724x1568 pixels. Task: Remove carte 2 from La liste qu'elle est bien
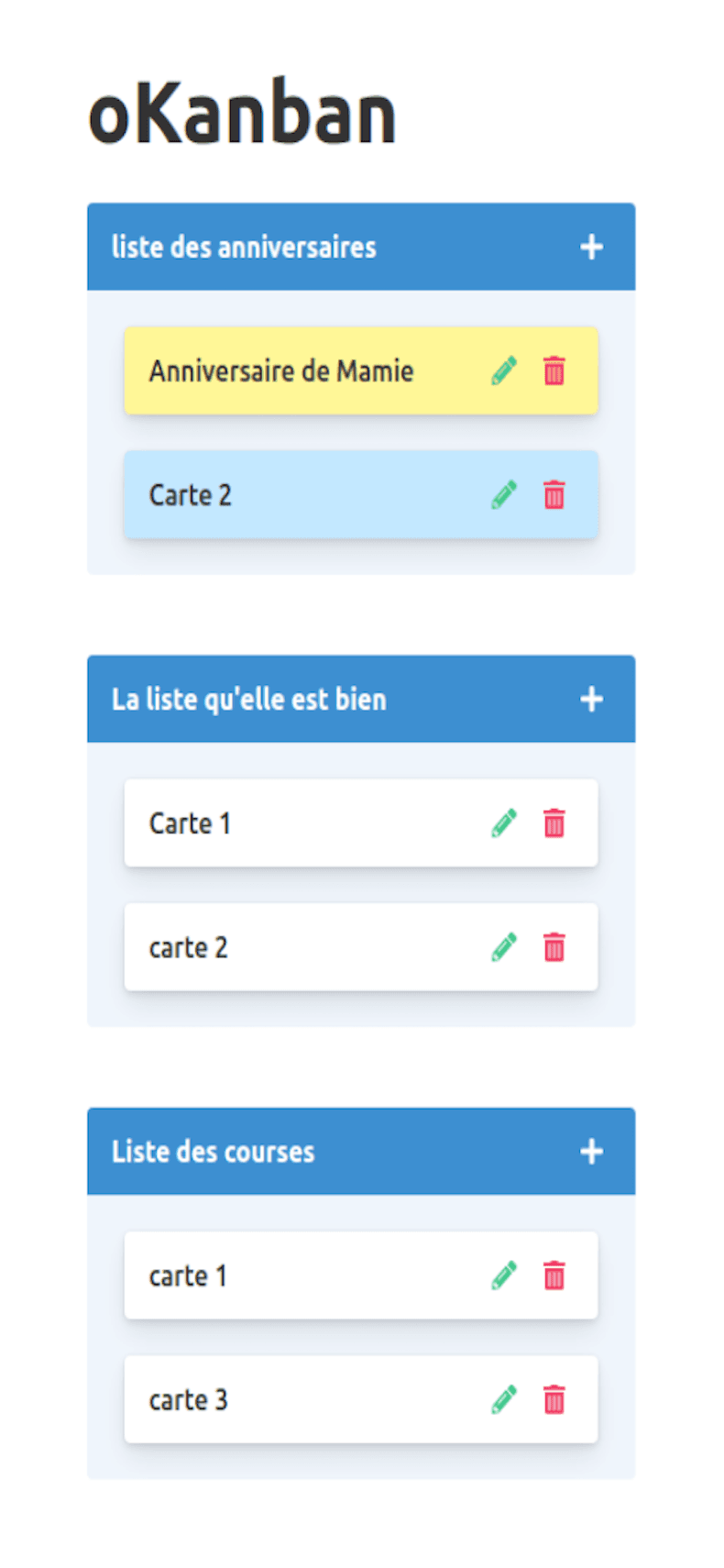554,947
